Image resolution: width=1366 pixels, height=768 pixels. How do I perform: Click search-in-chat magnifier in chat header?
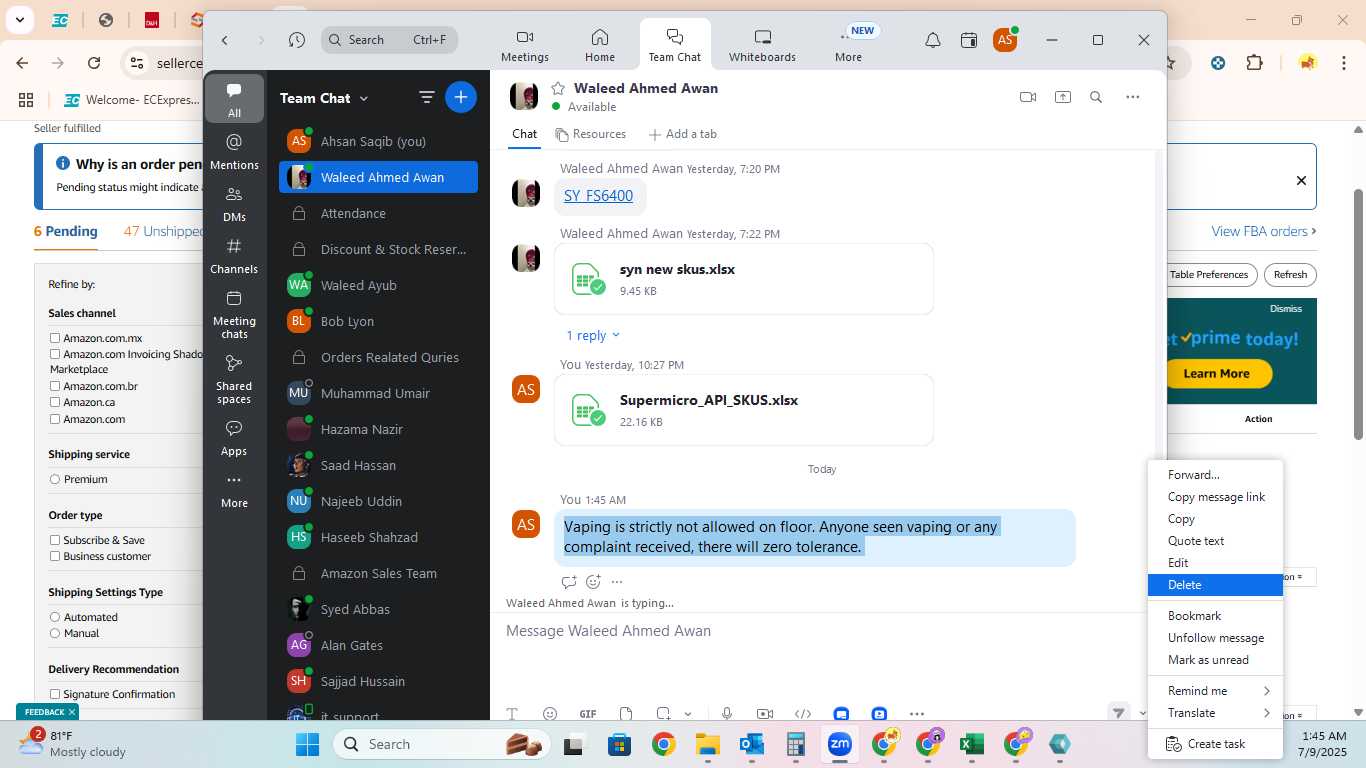(1096, 97)
